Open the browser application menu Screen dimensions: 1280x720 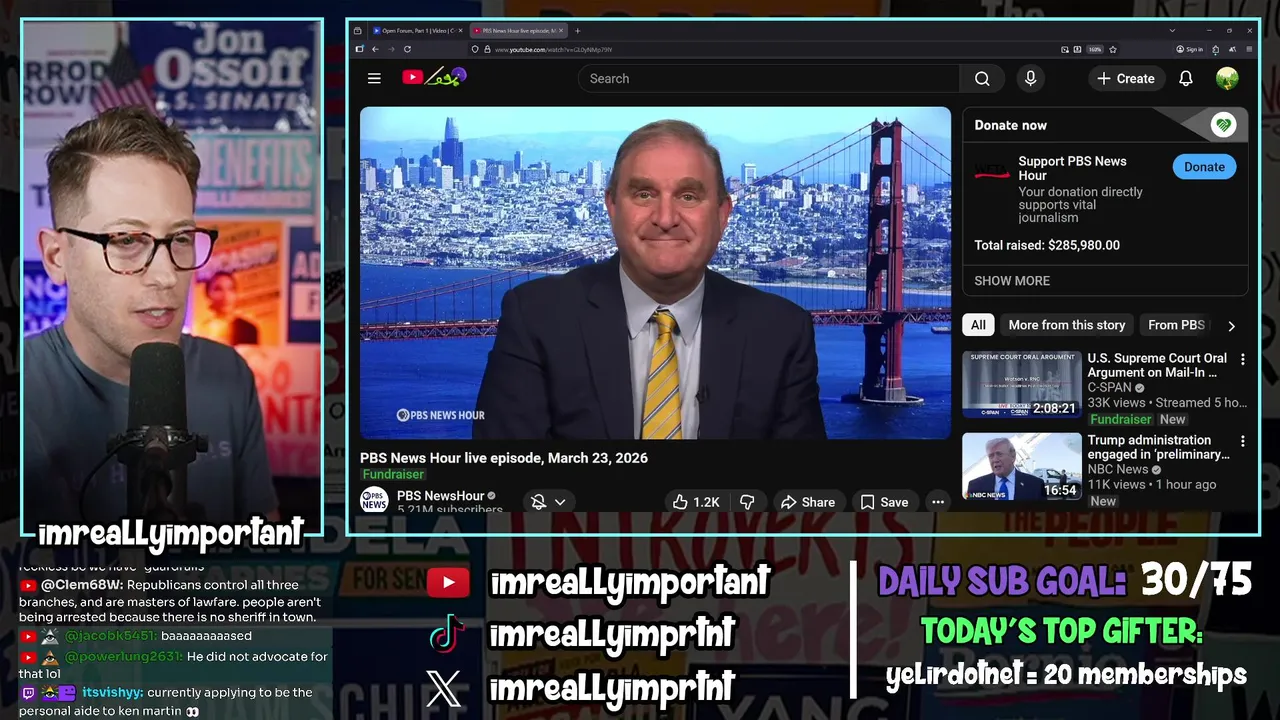1248,49
